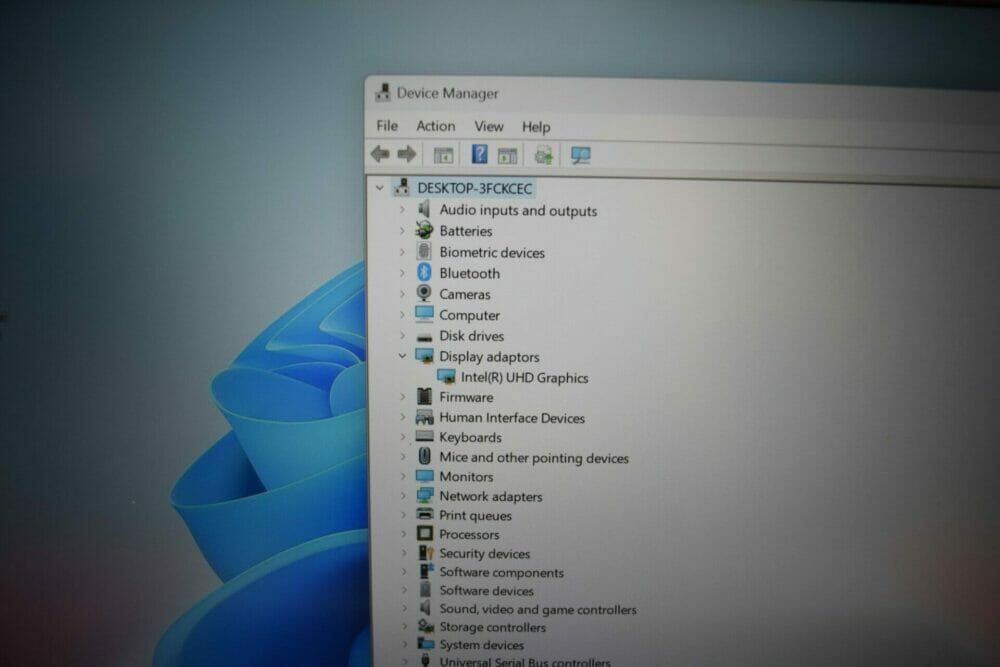Click the Firmware chip icon
1000x667 pixels.
424,396
